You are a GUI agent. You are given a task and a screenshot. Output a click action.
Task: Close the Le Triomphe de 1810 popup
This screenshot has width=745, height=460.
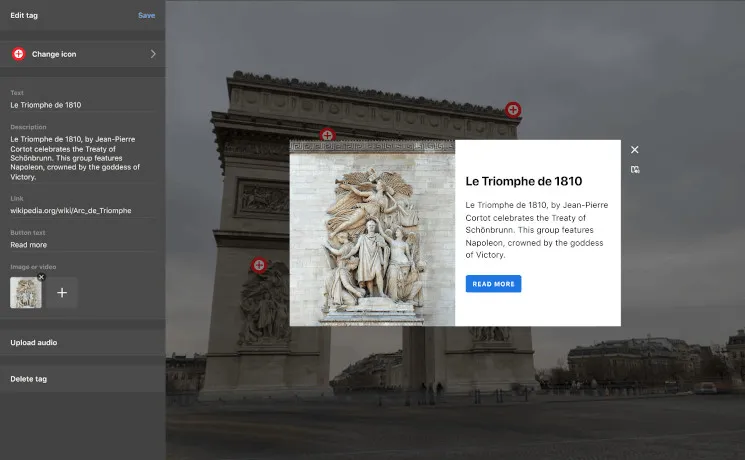[635, 150]
